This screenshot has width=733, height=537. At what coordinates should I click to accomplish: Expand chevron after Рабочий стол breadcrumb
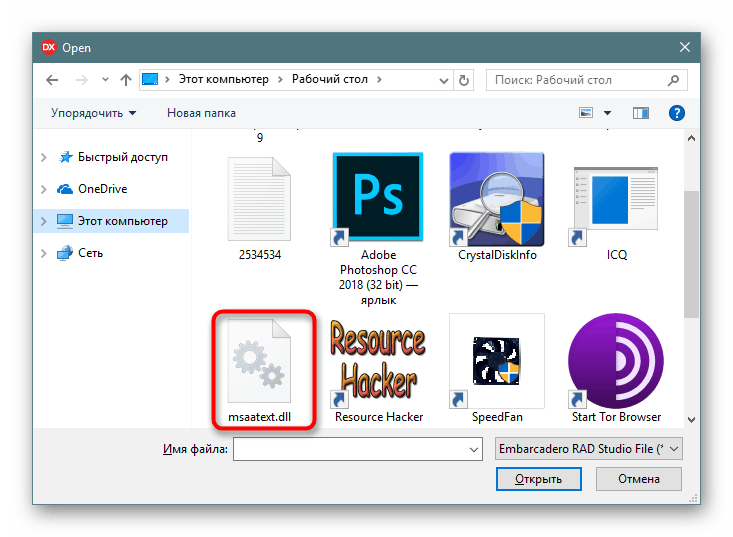379,79
